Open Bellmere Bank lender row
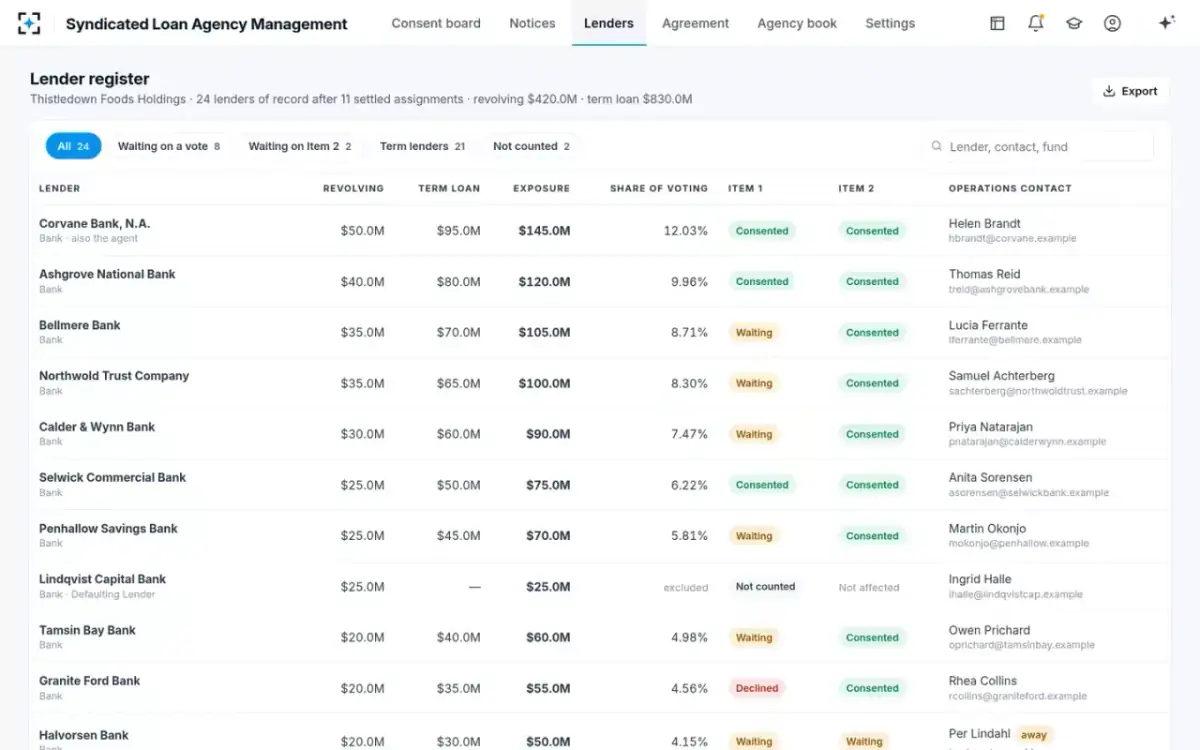 coord(600,332)
